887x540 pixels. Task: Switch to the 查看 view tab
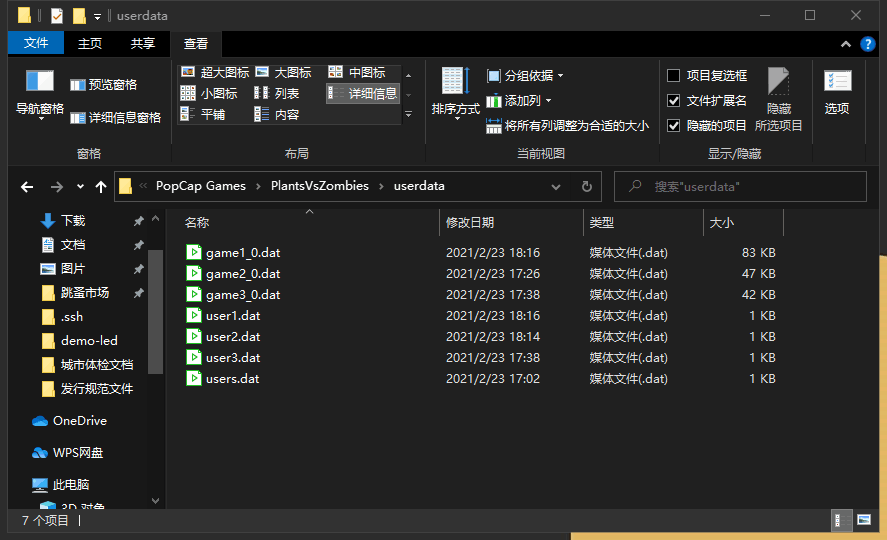click(x=196, y=43)
